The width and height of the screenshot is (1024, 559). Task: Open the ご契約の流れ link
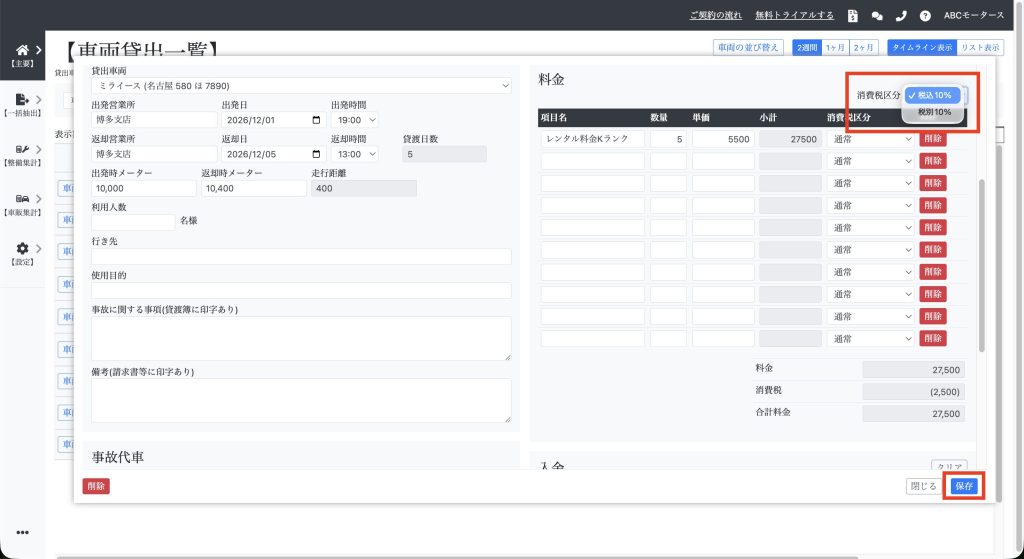(x=716, y=16)
